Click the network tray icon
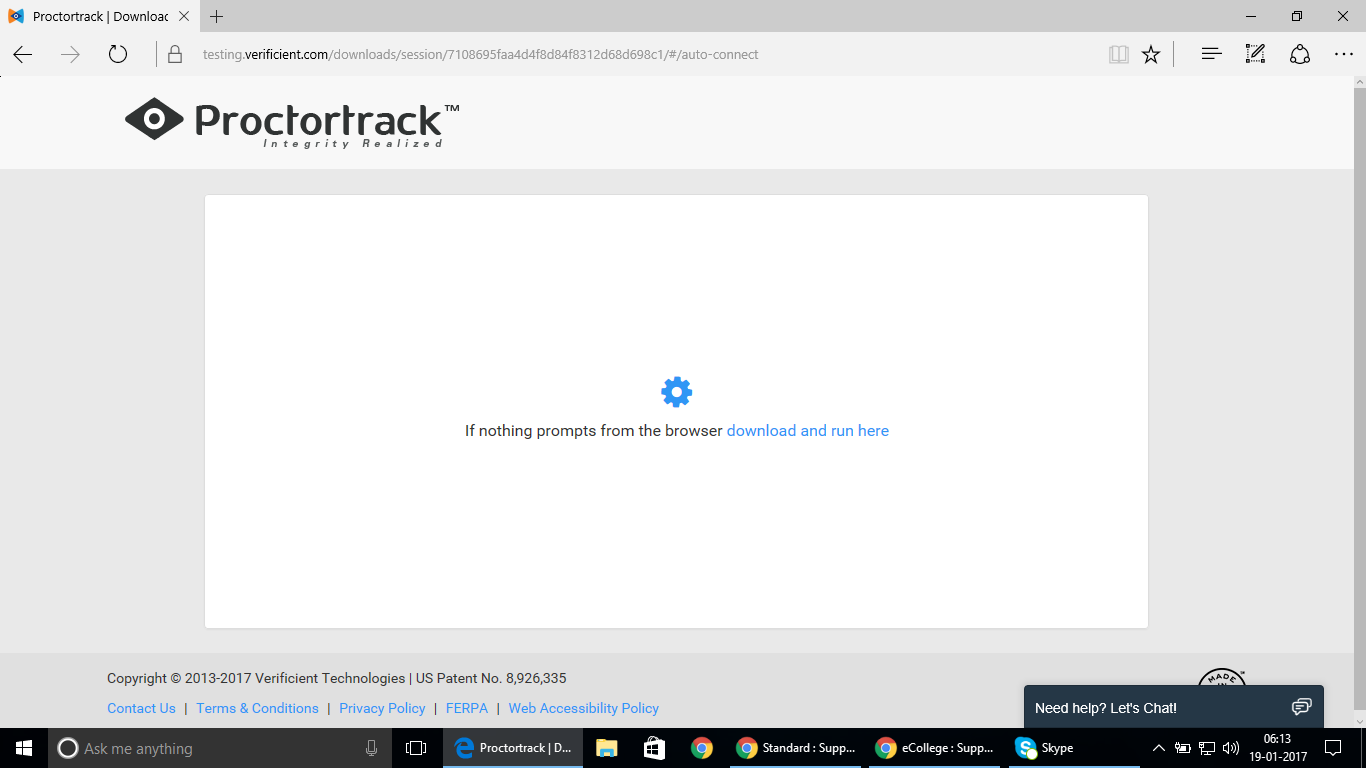 click(1207, 748)
